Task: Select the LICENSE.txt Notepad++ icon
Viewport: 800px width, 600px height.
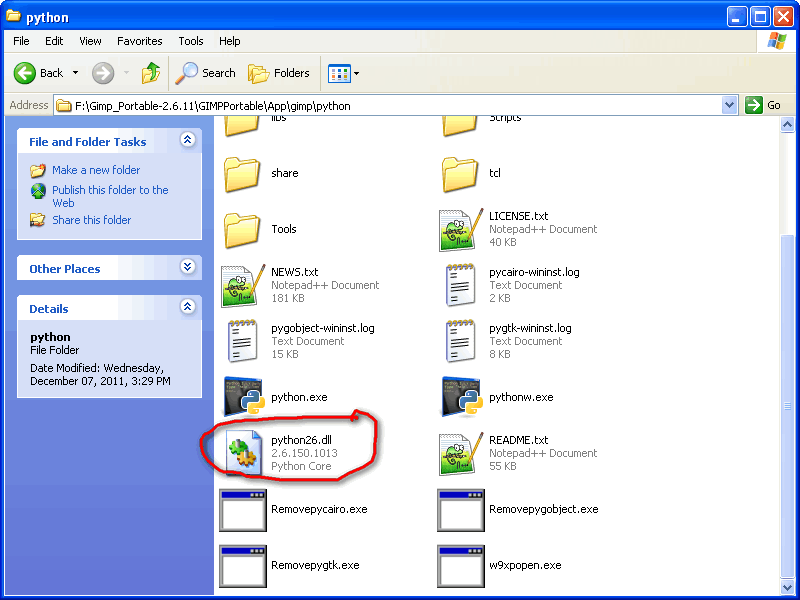Action: 461,229
